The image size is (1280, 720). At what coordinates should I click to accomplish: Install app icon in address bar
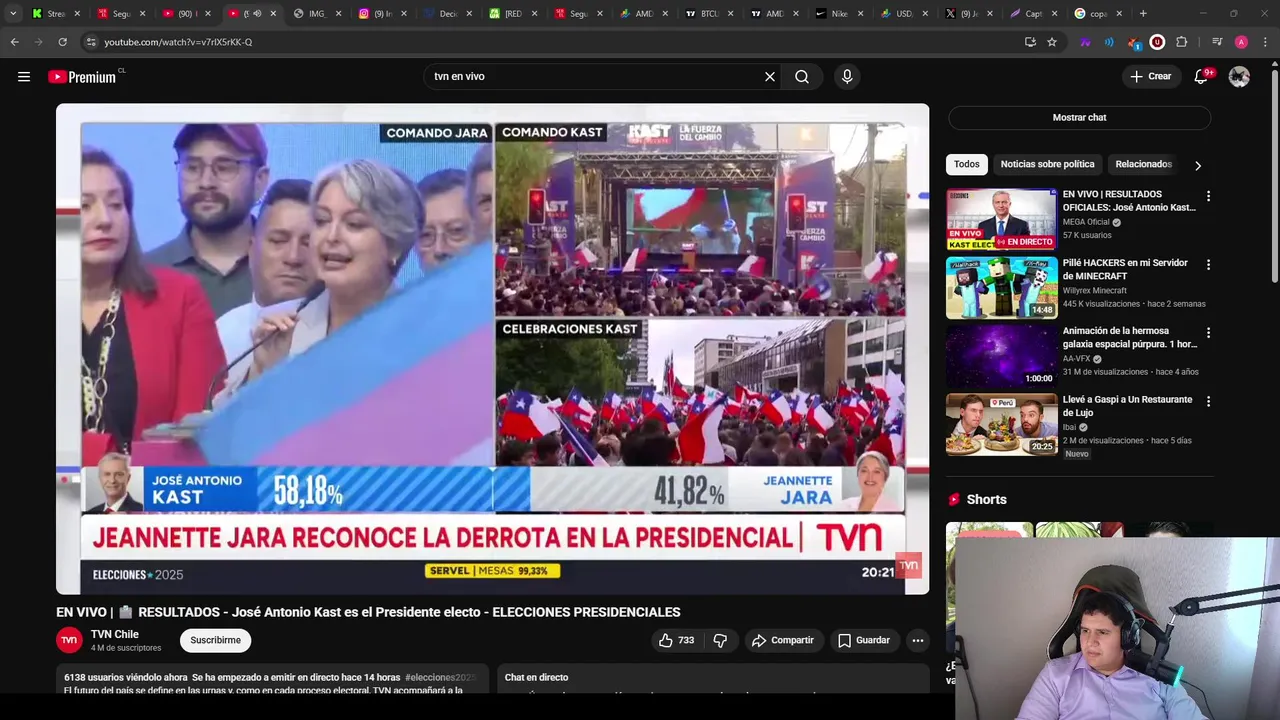[1030, 42]
